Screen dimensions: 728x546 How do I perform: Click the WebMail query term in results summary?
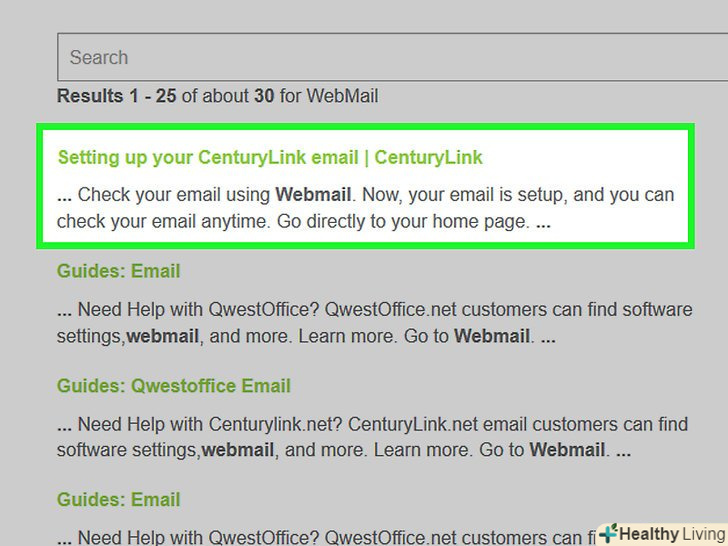point(342,97)
